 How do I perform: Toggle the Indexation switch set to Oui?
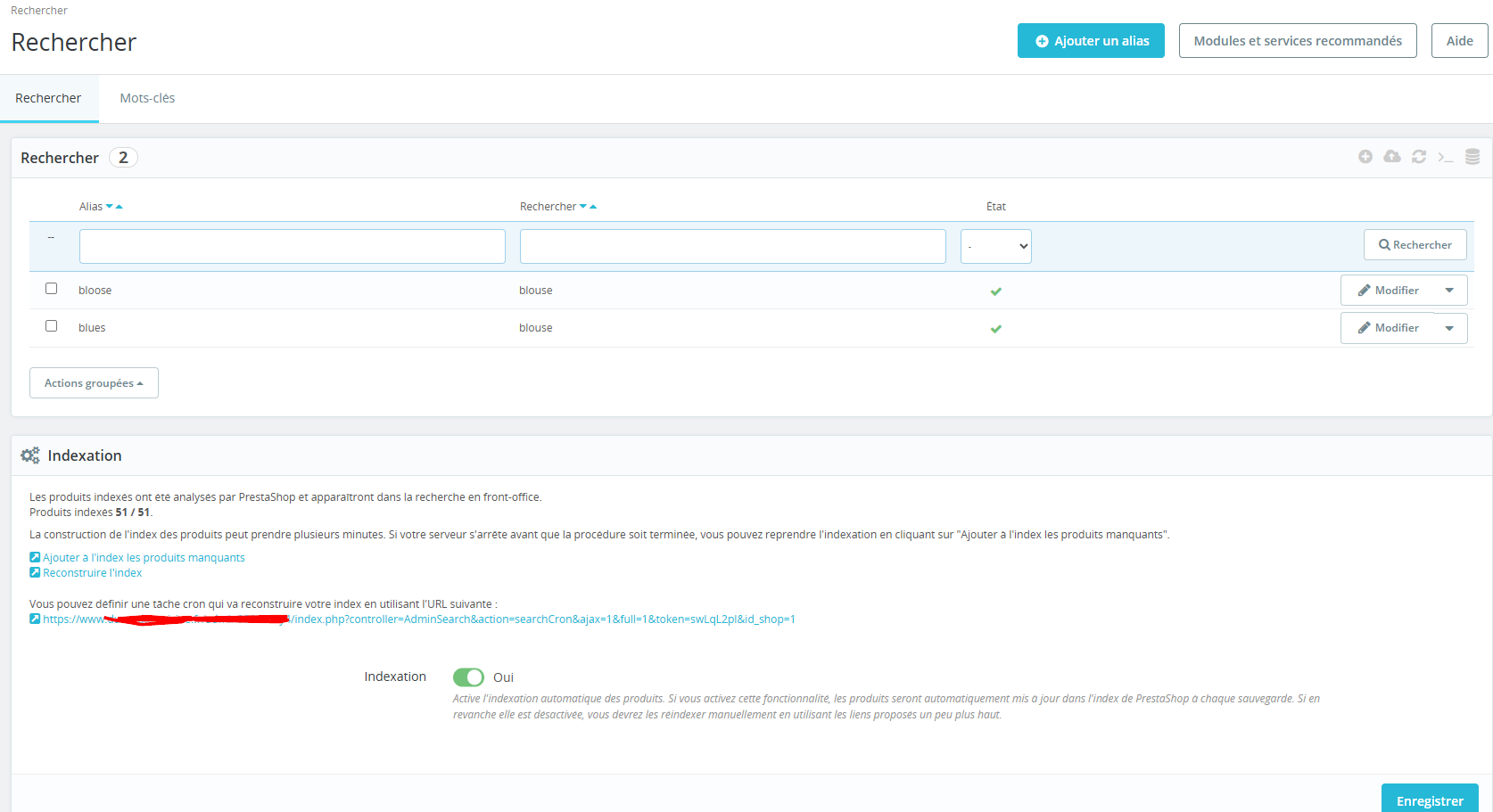pyautogui.click(x=468, y=677)
